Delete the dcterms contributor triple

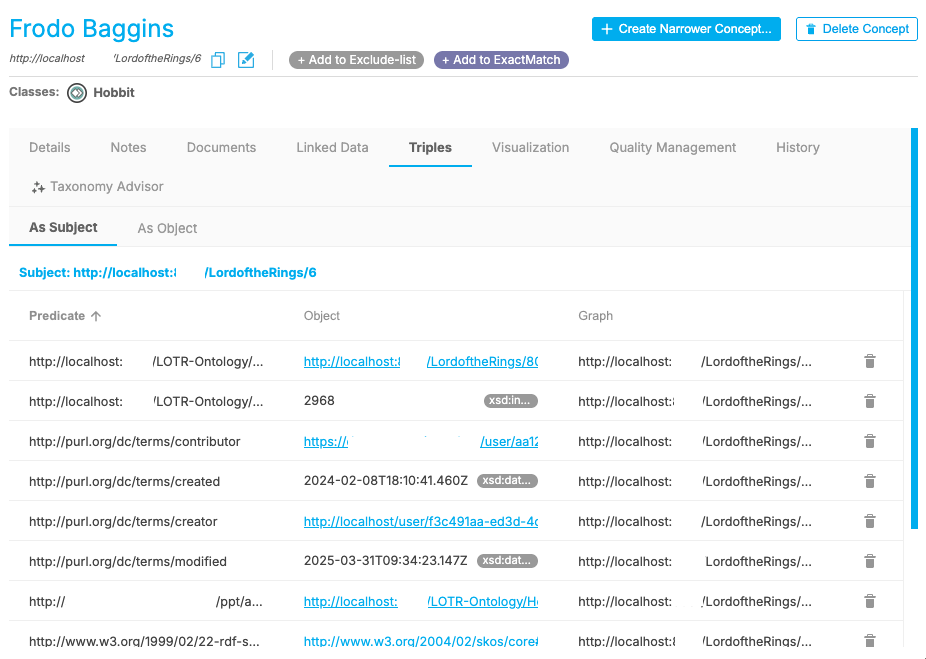[870, 441]
